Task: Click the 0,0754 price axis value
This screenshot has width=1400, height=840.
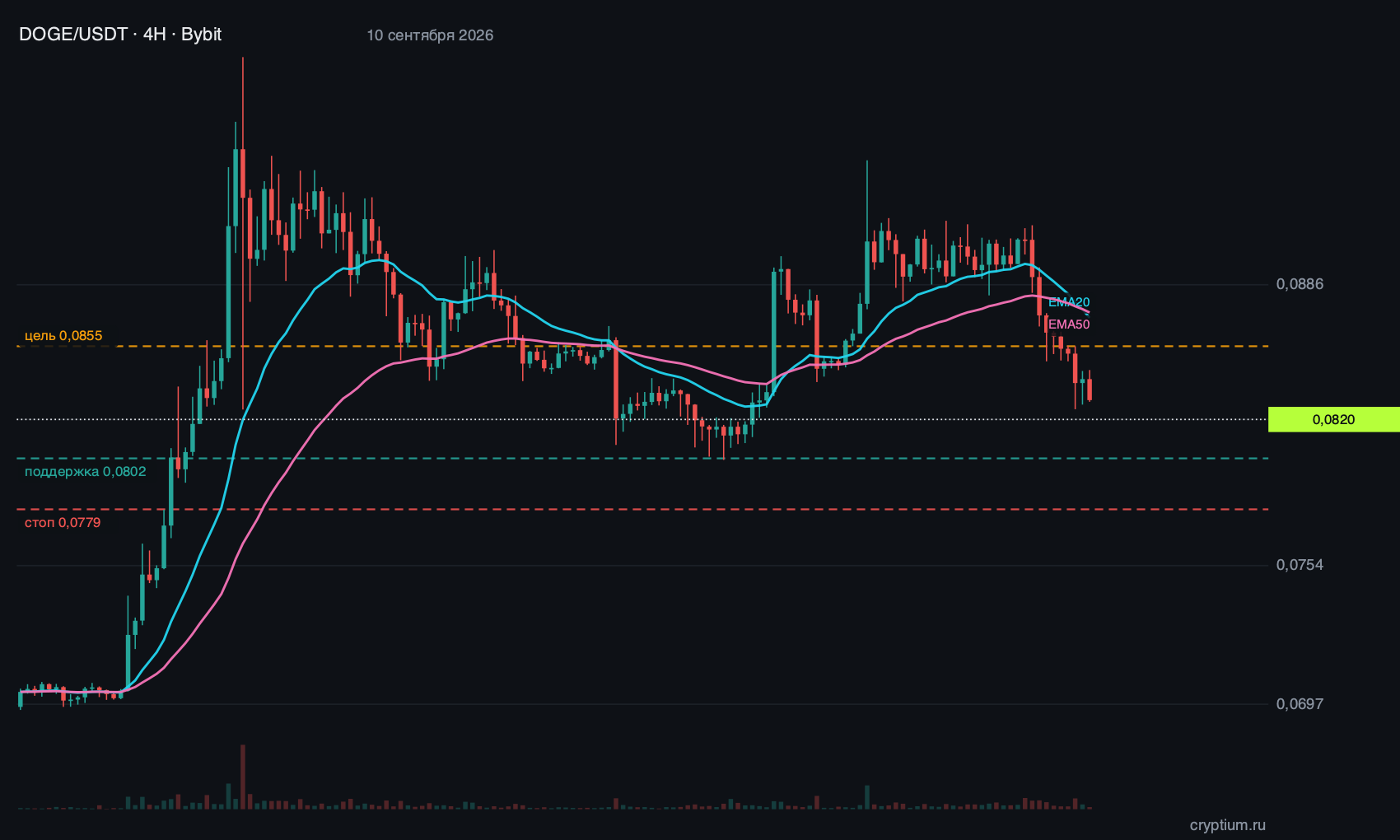Action: coord(1300,565)
